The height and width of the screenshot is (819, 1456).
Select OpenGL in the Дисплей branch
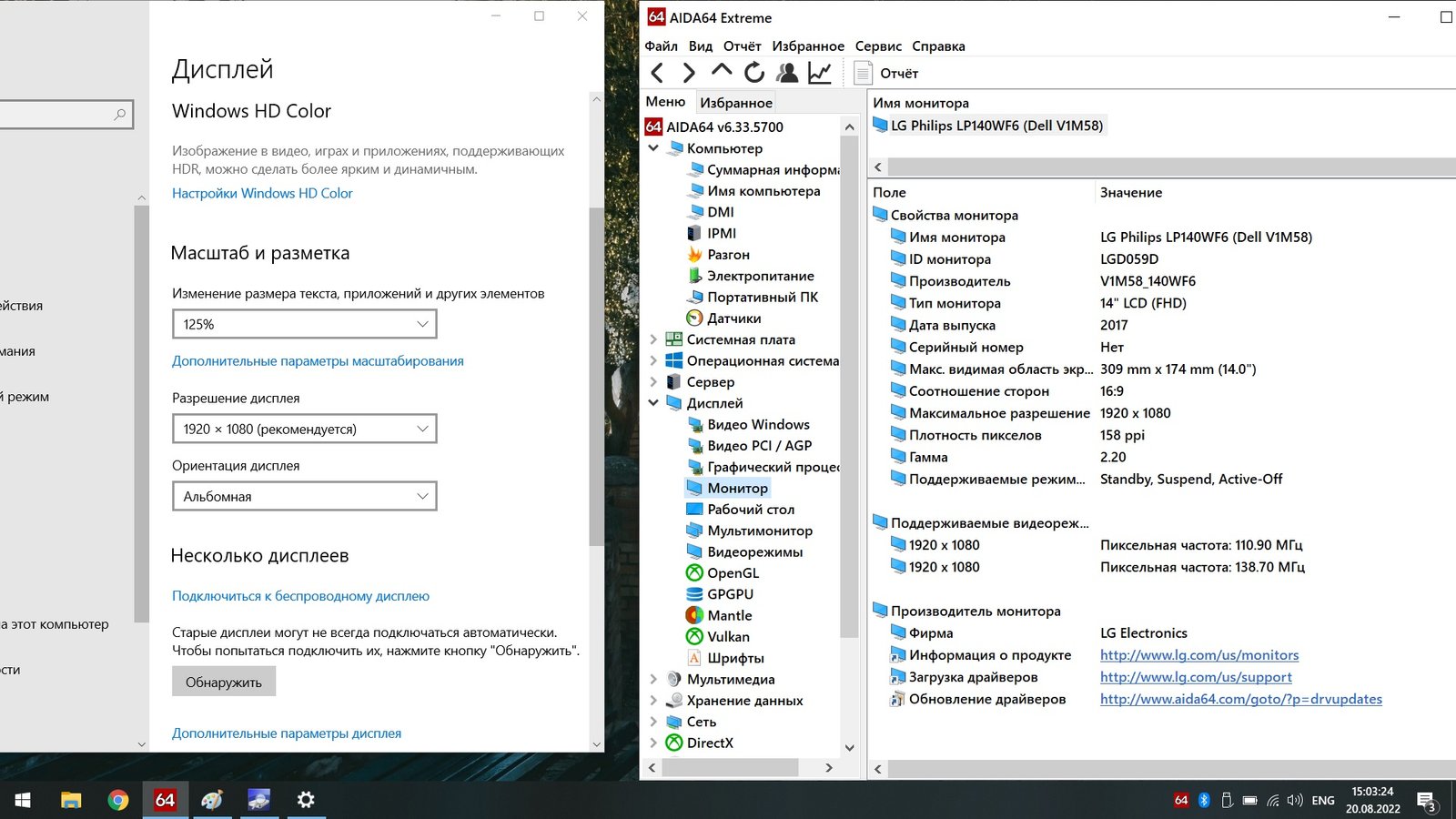(733, 573)
